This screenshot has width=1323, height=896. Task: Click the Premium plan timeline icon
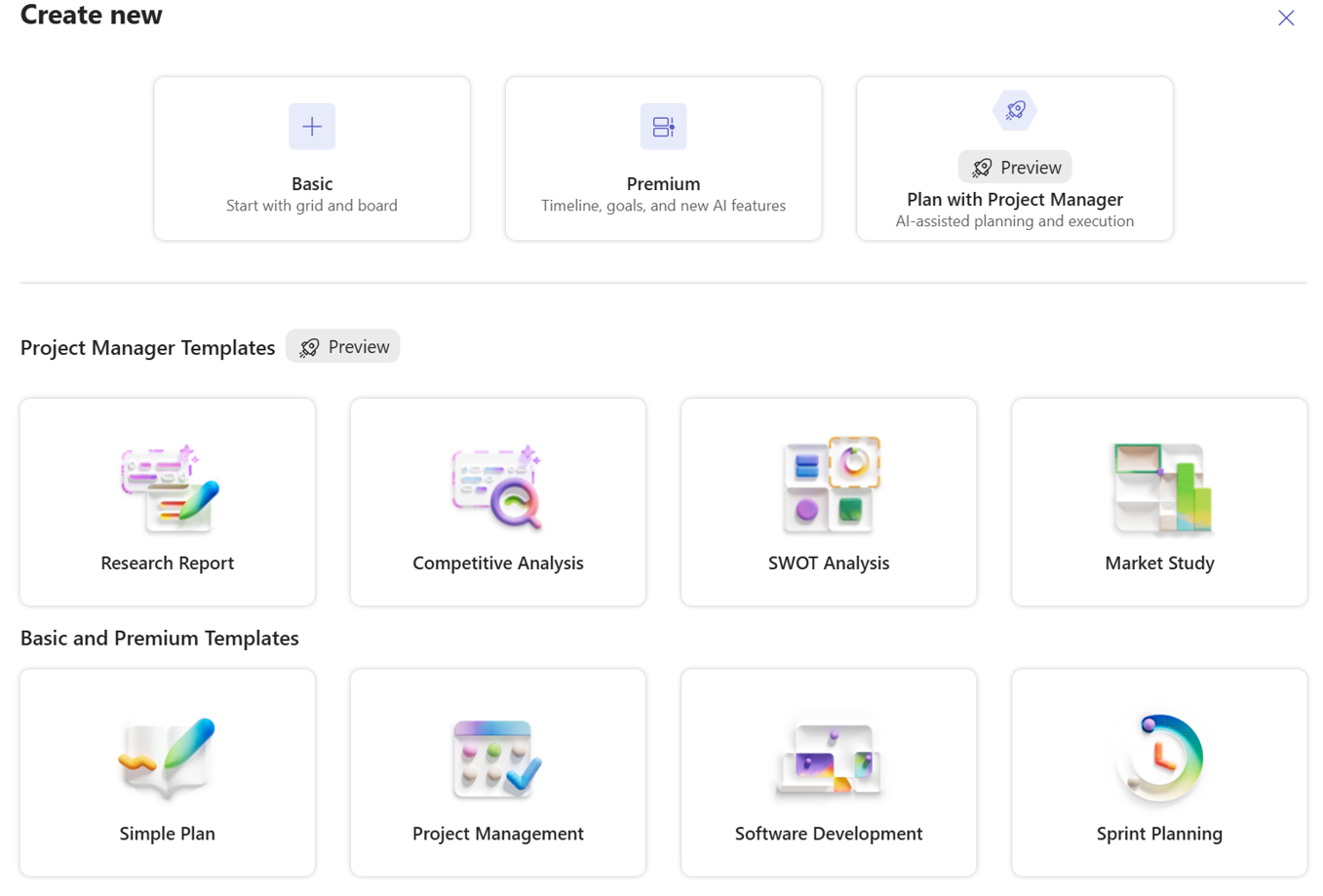pos(663,127)
